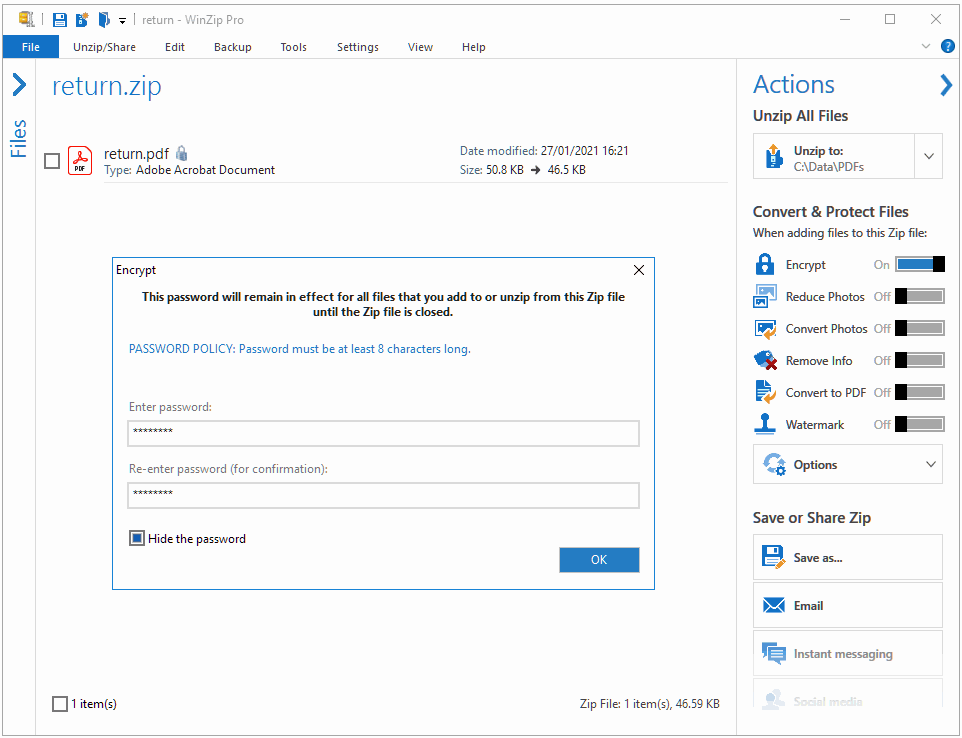Click the Type: Adobe Acrobat Document text

190,170
